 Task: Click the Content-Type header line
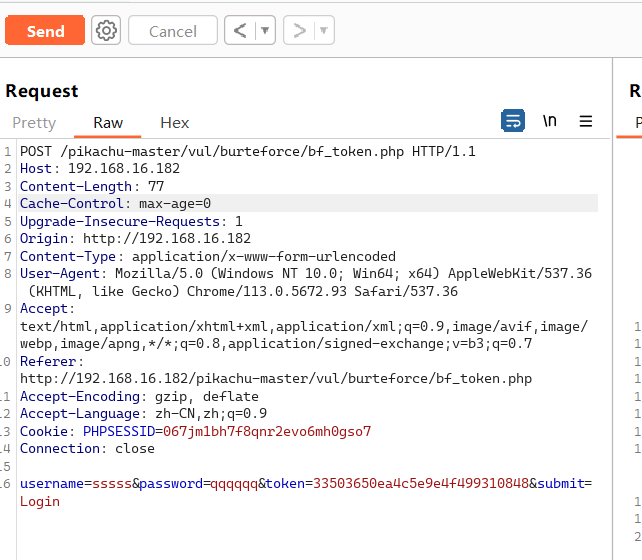208,256
